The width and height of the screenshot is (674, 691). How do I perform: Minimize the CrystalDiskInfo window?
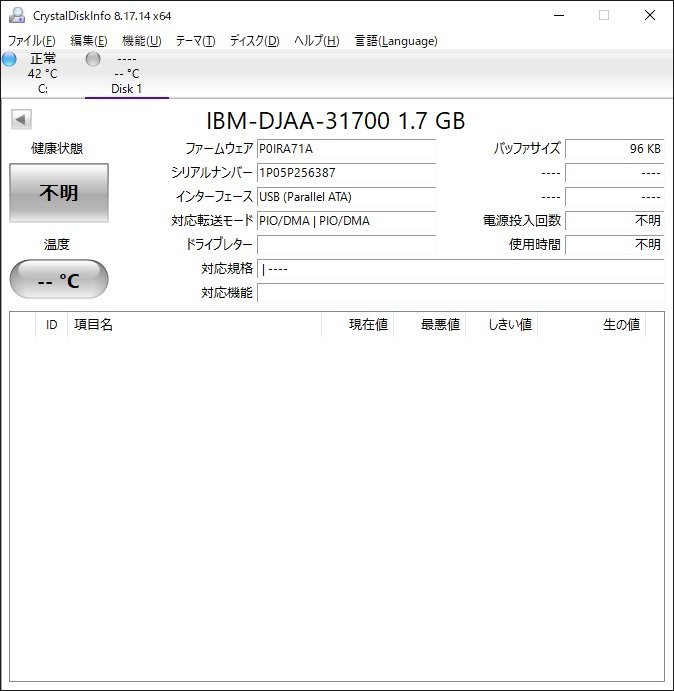tap(559, 15)
